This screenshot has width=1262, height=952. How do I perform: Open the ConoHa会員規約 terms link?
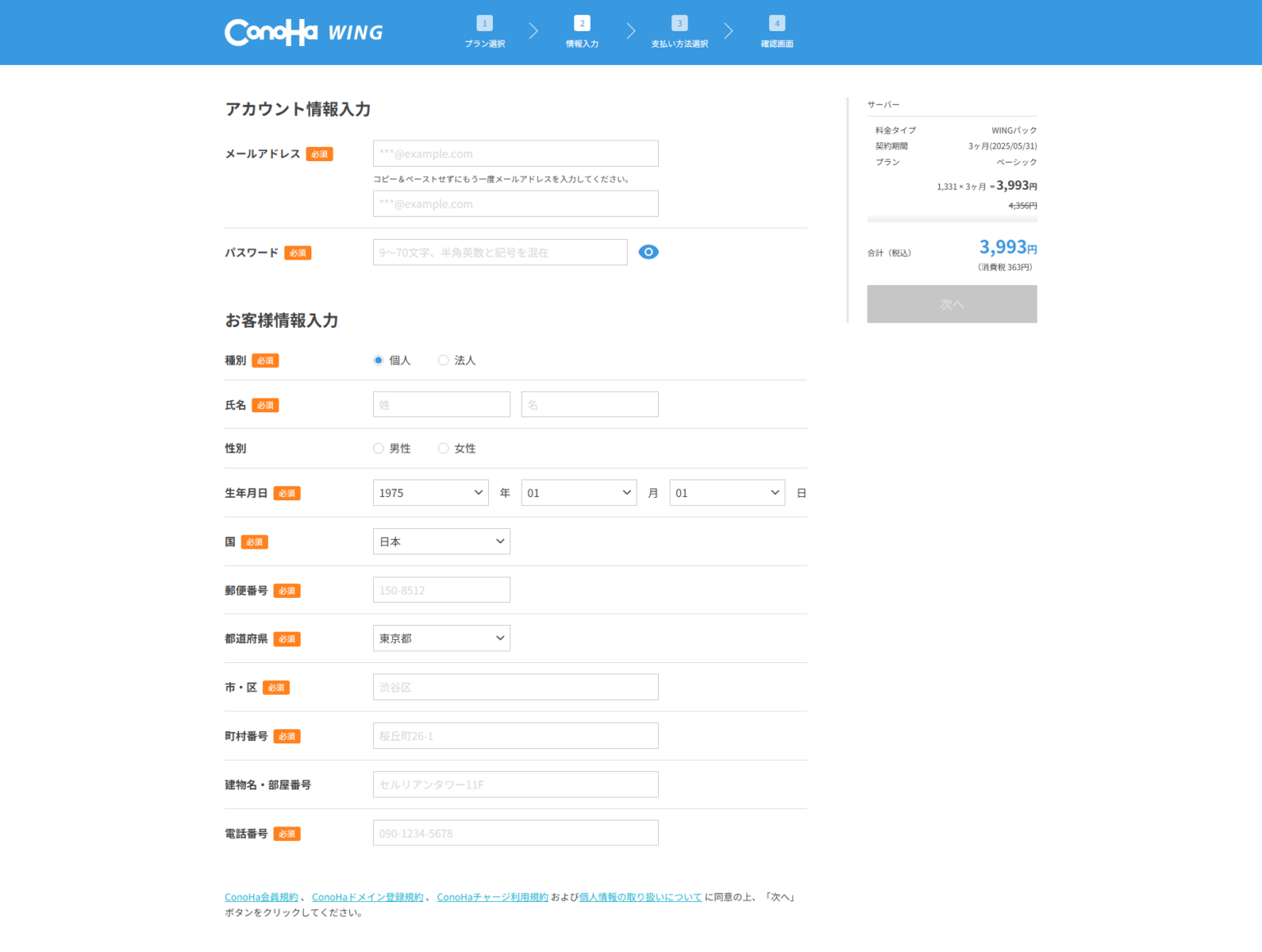click(261, 897)
